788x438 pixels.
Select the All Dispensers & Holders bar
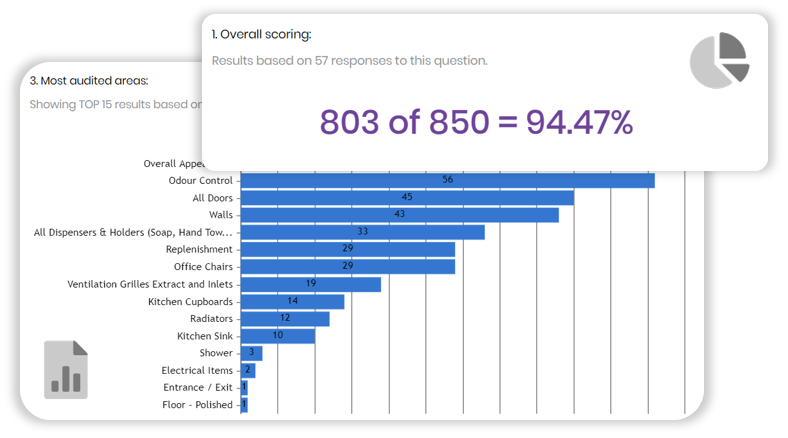tap(362, 232)
